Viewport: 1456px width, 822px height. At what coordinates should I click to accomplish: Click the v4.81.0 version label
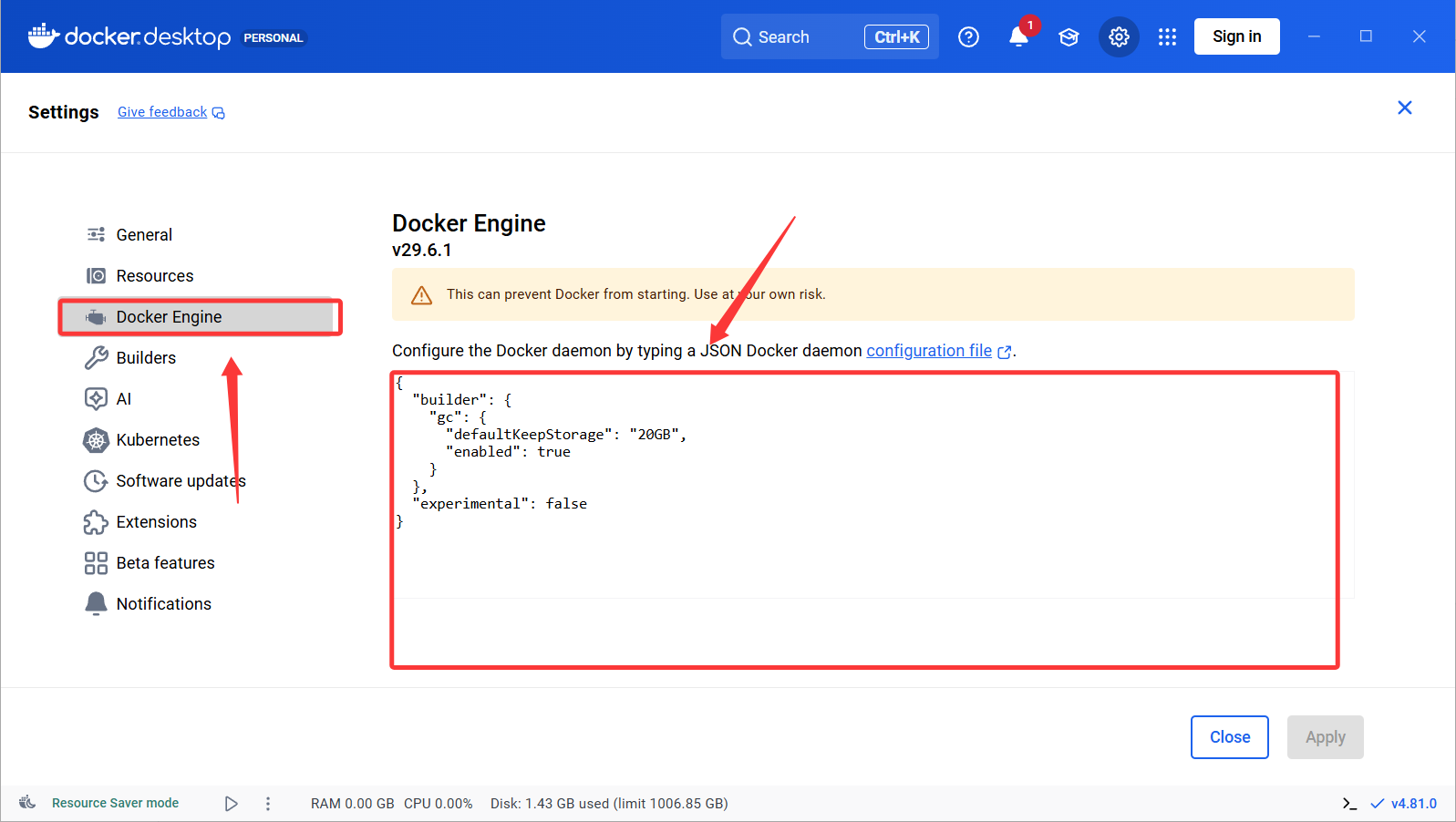click(1414, 804)
